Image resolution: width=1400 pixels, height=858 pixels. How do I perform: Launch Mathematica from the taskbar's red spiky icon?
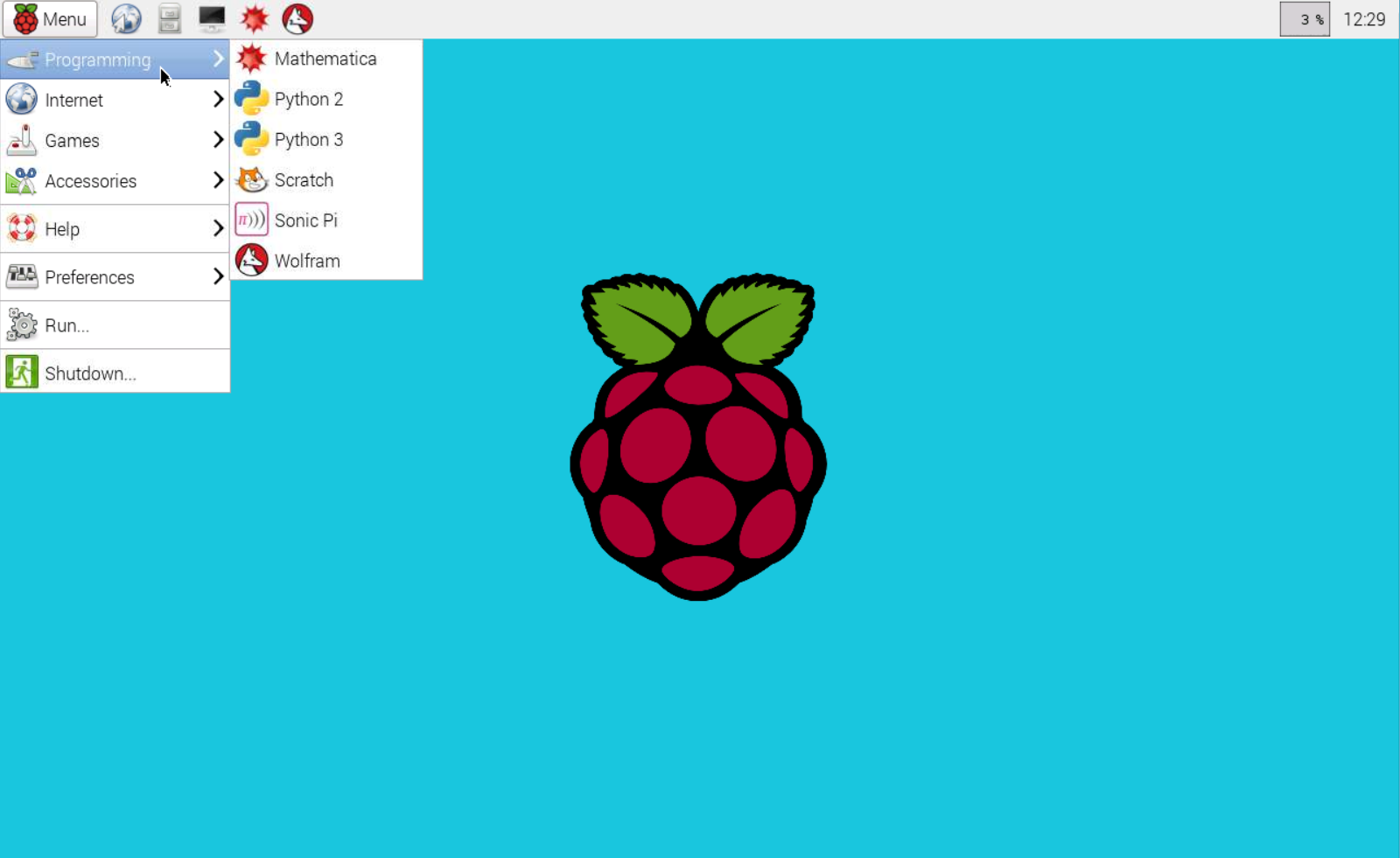pyautogui.click(x=255, y=19)
